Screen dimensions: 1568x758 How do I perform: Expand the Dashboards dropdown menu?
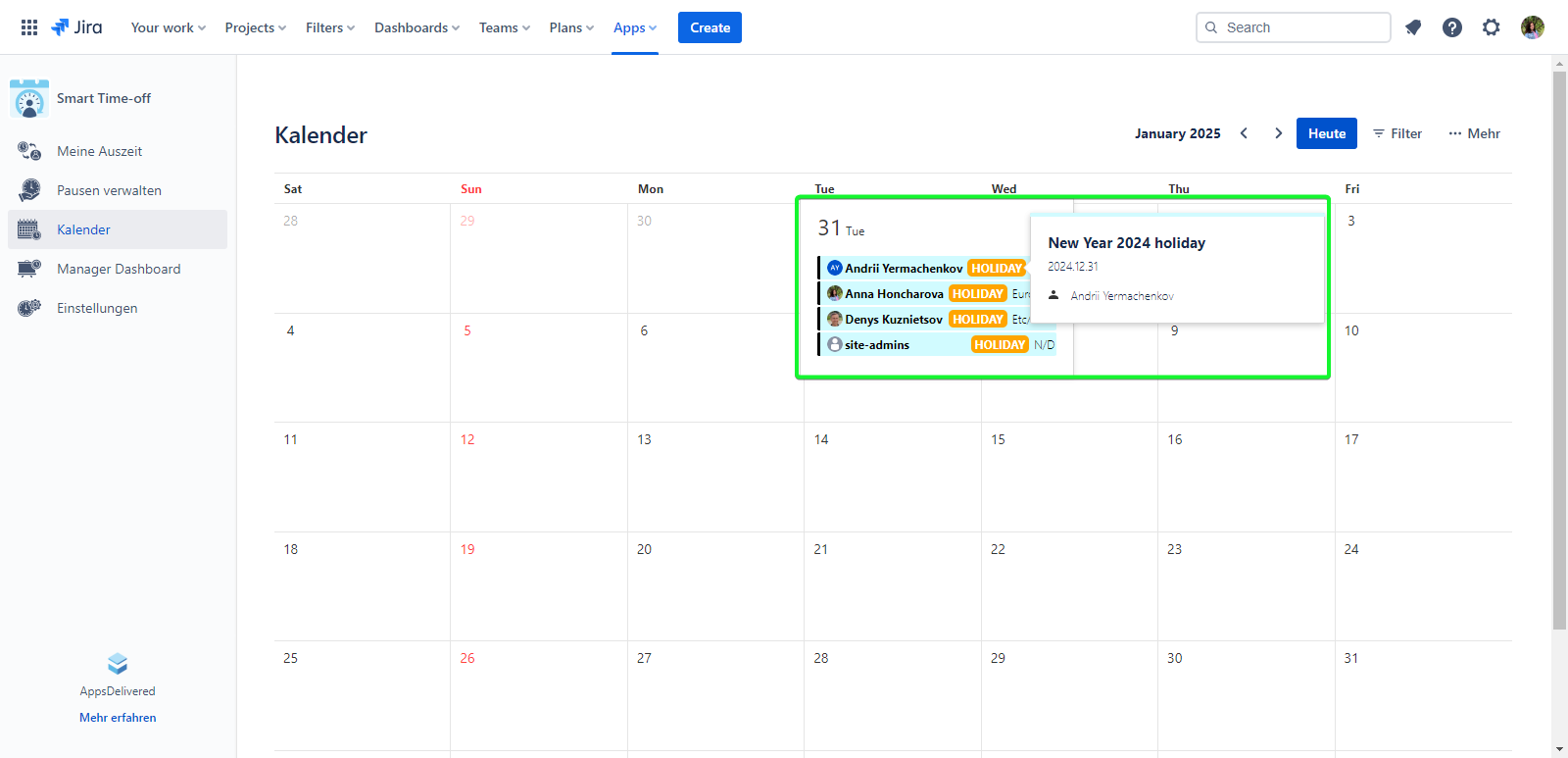(416, 27)
